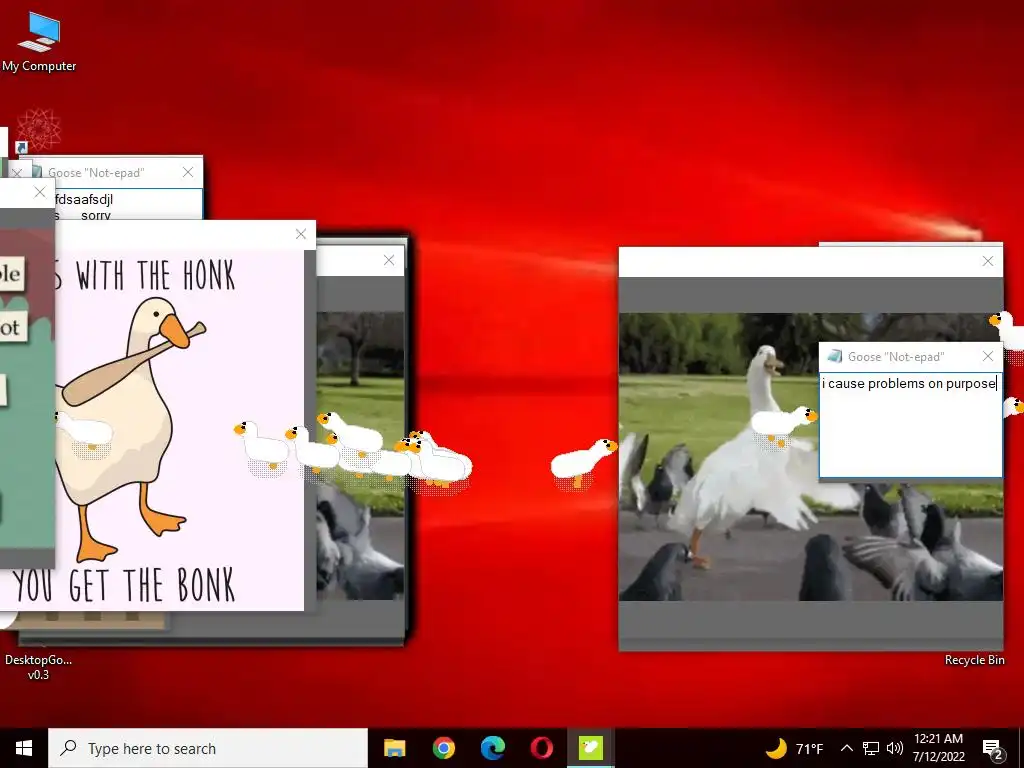
Task: Open the network status tray icon
Action: pos(871,748)
